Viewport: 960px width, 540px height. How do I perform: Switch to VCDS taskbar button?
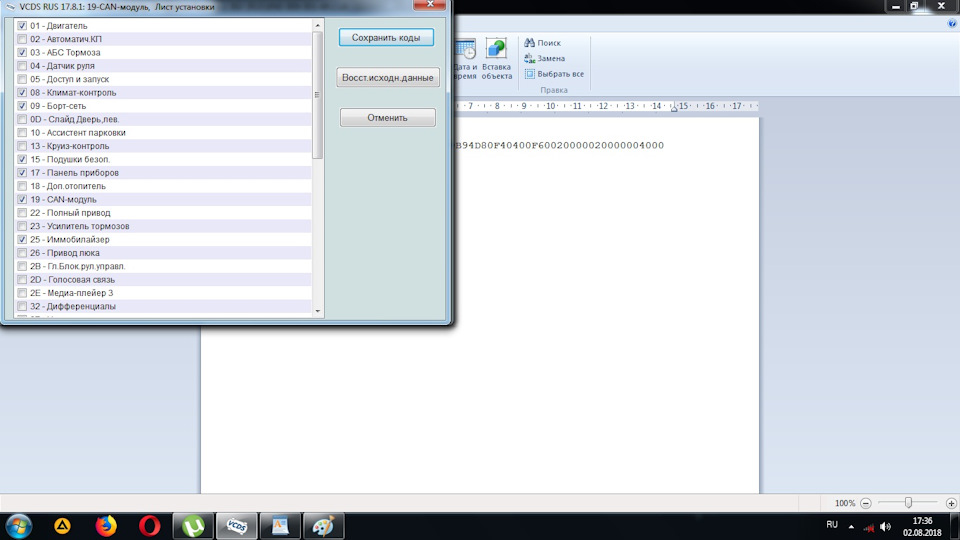coord(236,526)
